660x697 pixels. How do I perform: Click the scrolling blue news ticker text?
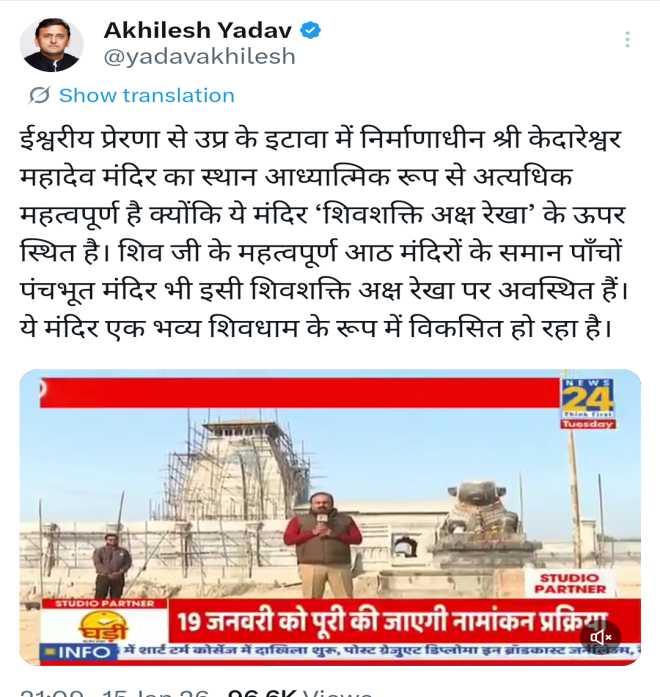(x=380, y=651)
